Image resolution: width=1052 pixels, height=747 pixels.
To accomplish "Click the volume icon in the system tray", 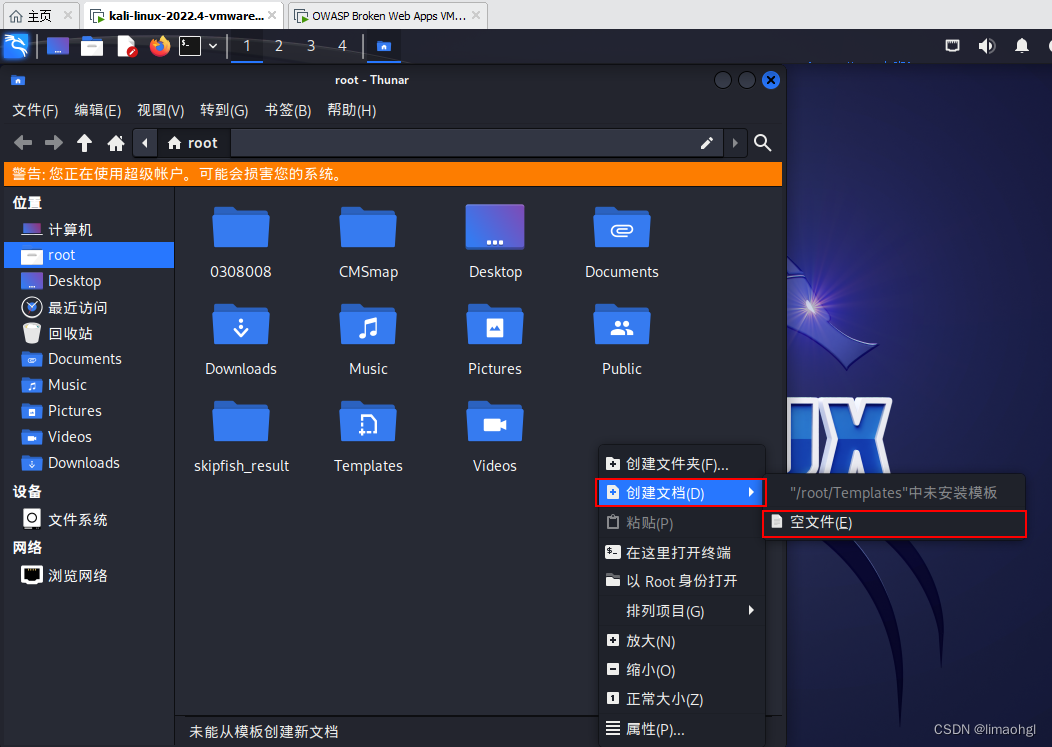I will point(986,46).
